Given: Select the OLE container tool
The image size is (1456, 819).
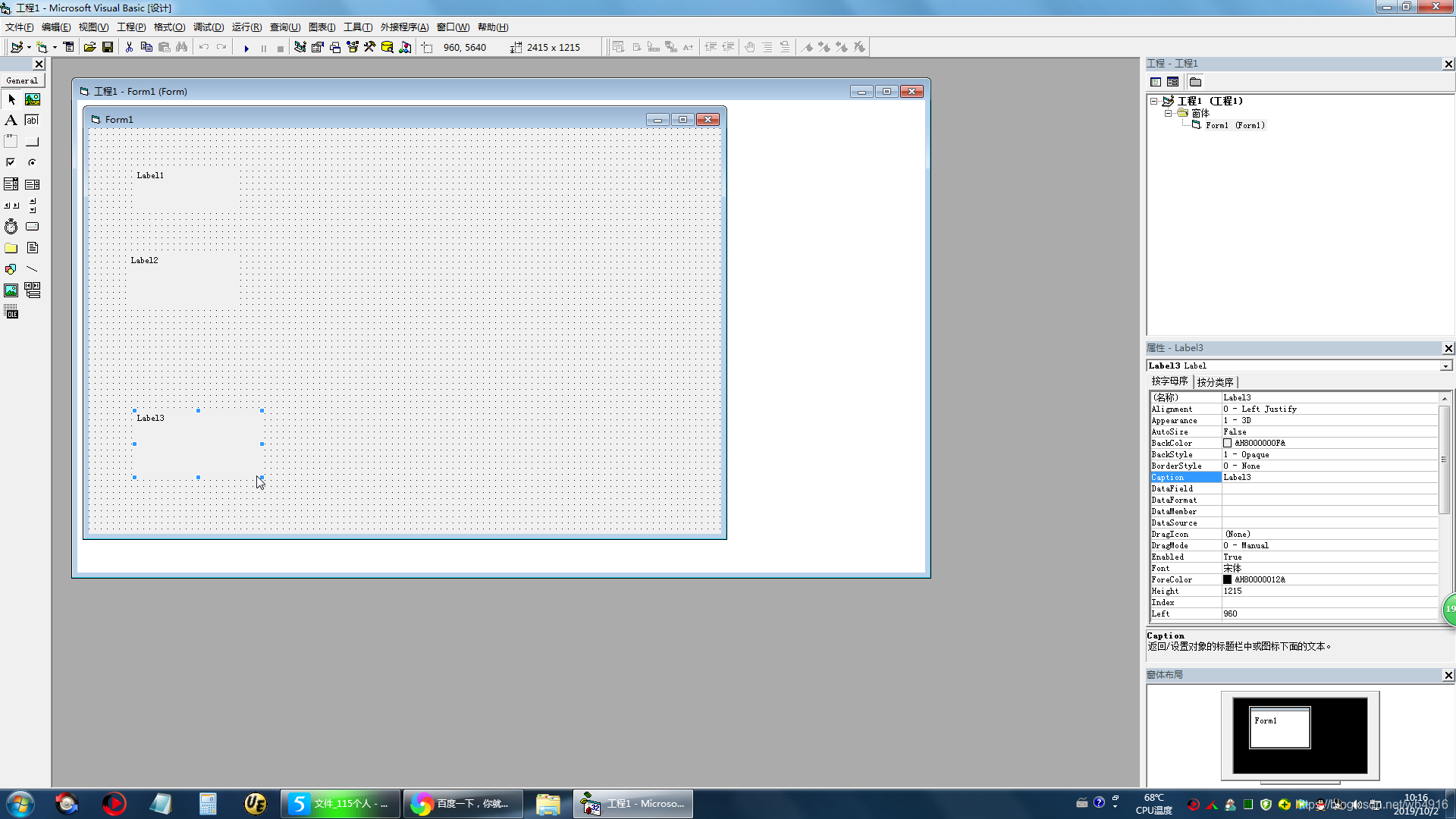Looking at the screenshot, I should tap(11, 312).
